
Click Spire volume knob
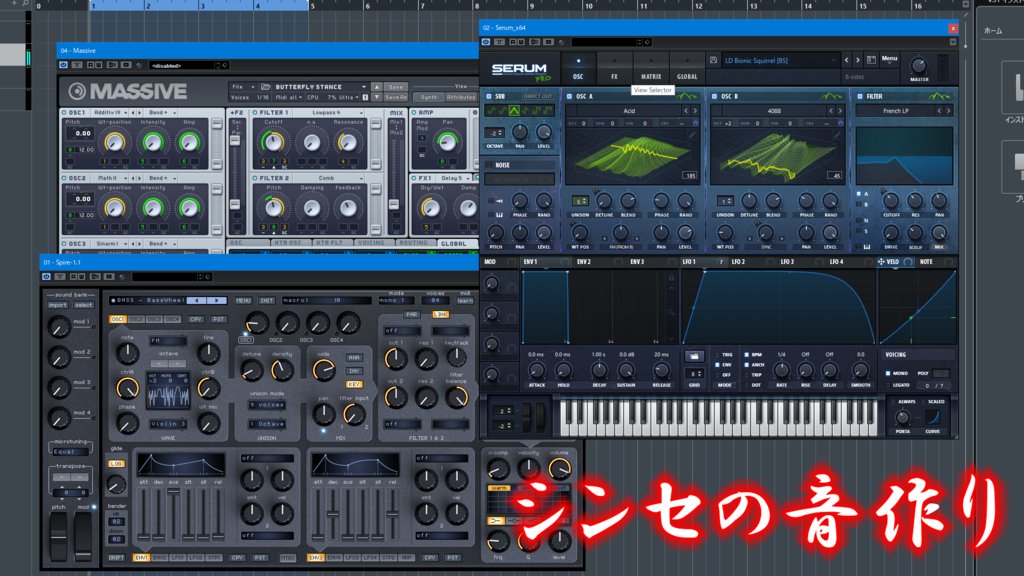click(560, 468)
